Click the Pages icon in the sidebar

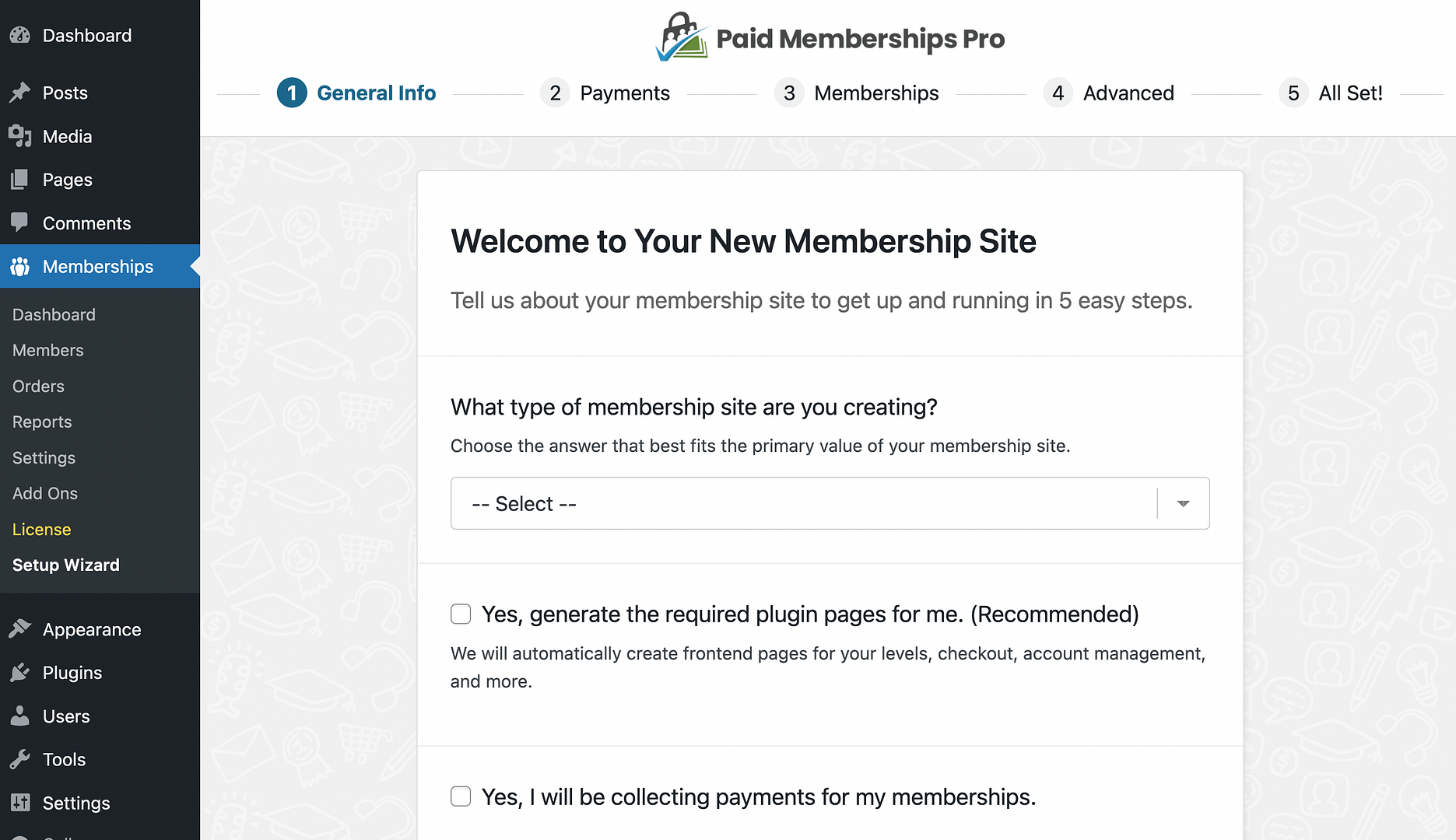[19, 180]
